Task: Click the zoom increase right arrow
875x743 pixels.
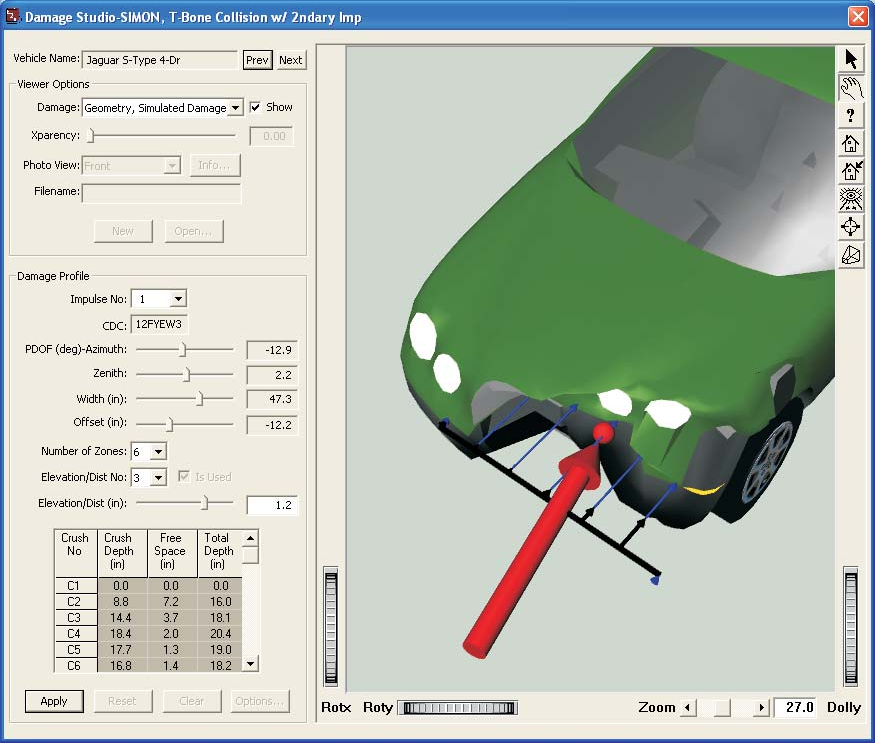Action: (x=761, y=708)
